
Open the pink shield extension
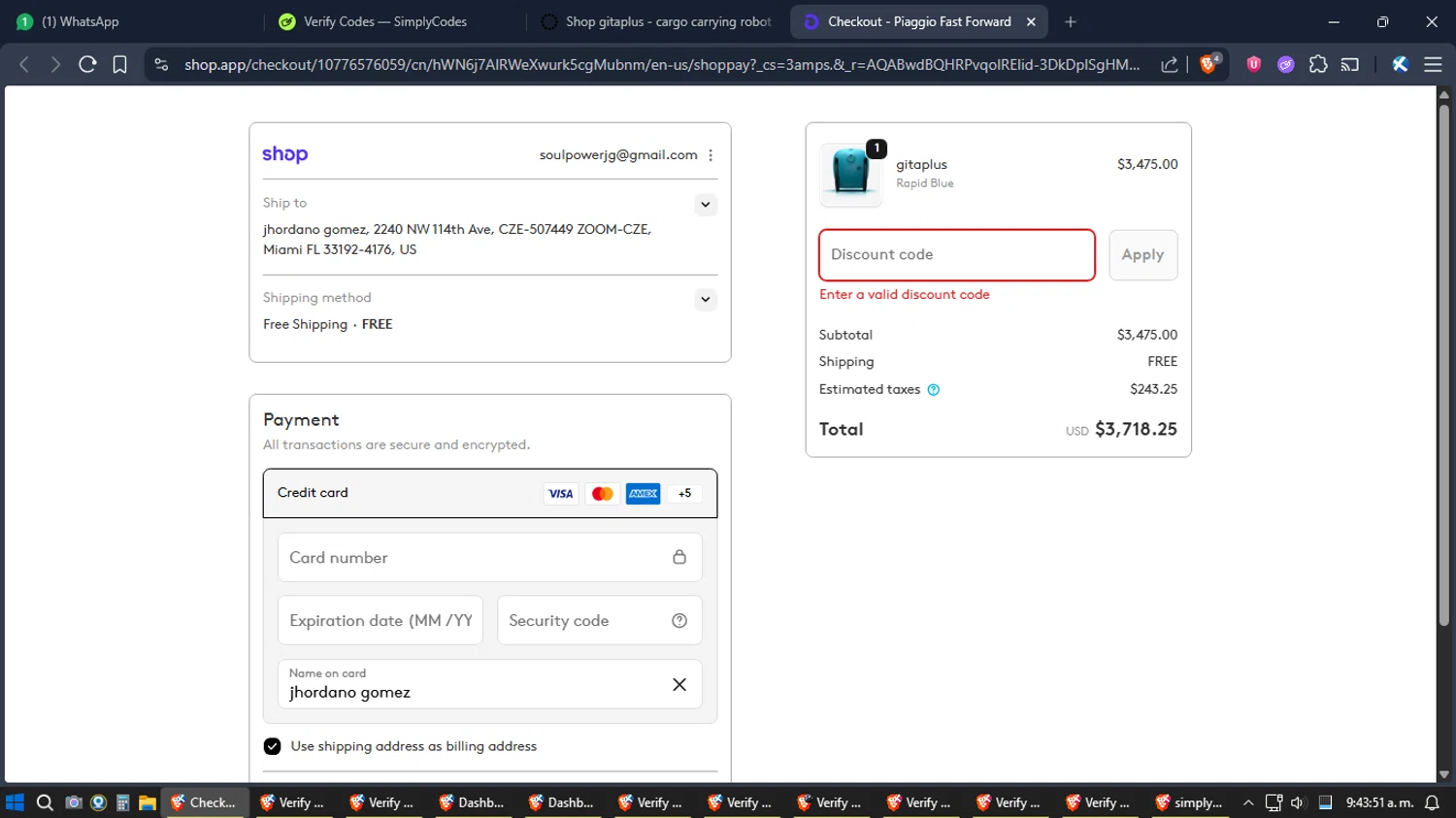coord(1254,64)
